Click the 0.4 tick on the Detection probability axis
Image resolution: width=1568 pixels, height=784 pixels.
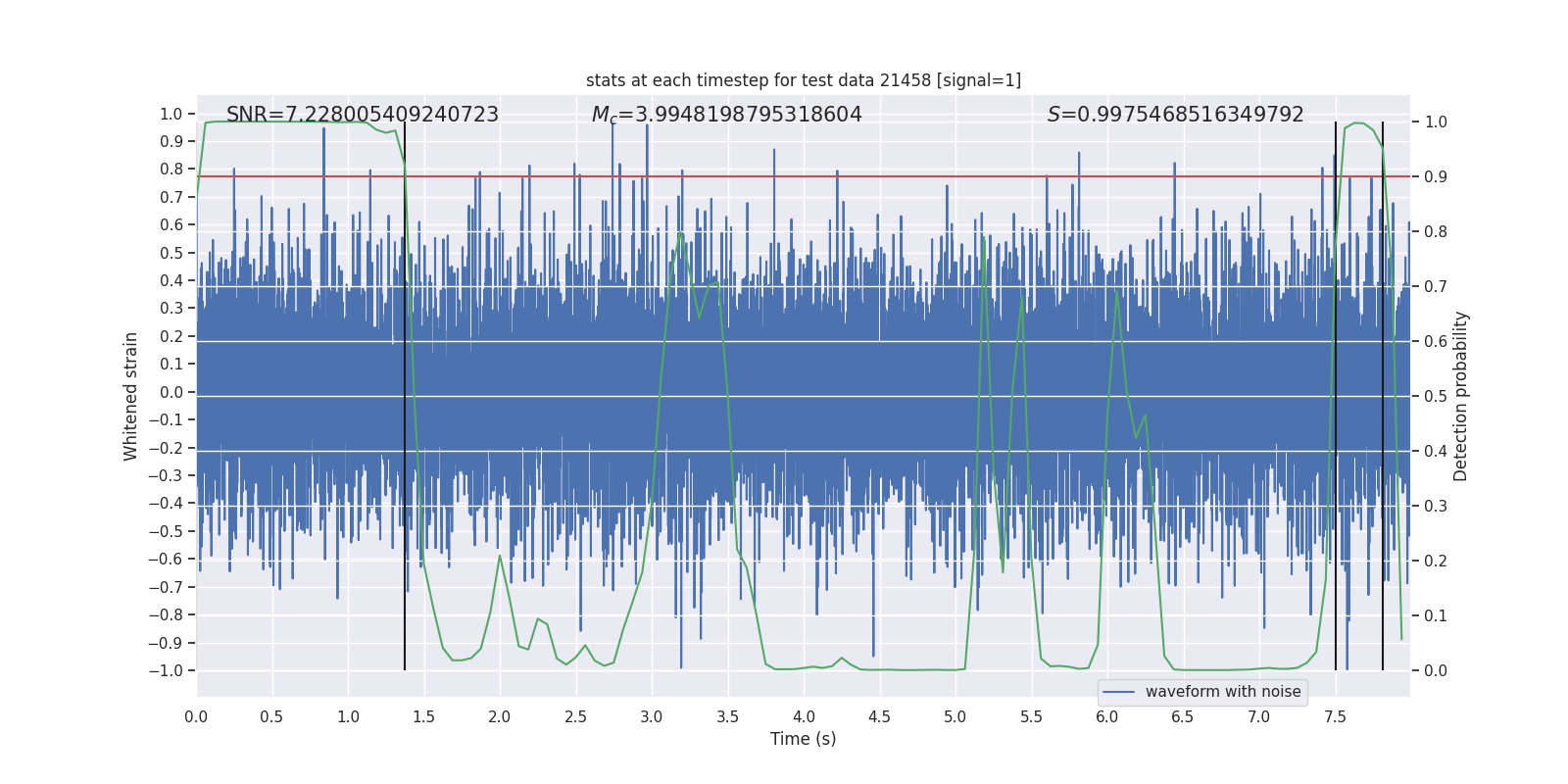(1436, 452)
